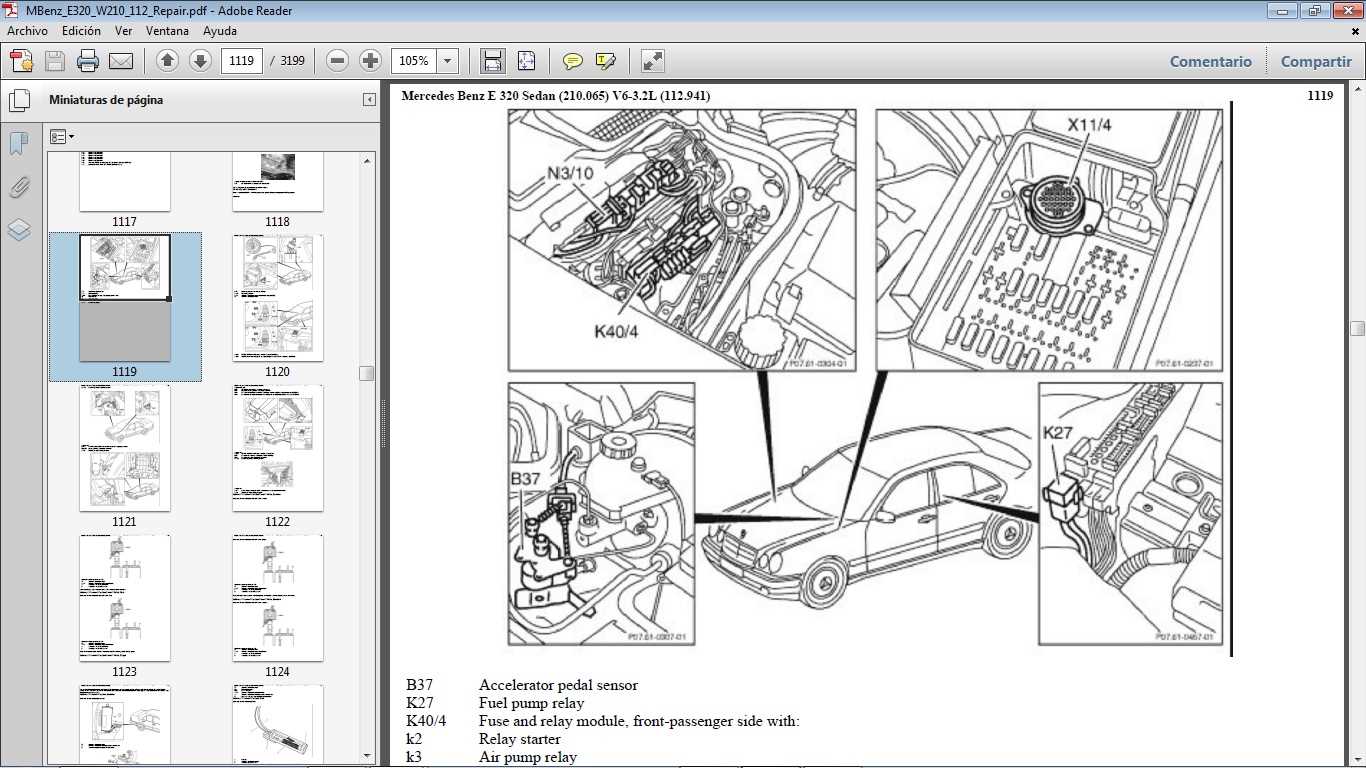The width and height of the screenshot is (1366, 768).
Task: Click total page count 3199 text
Action: pos(292,61)
